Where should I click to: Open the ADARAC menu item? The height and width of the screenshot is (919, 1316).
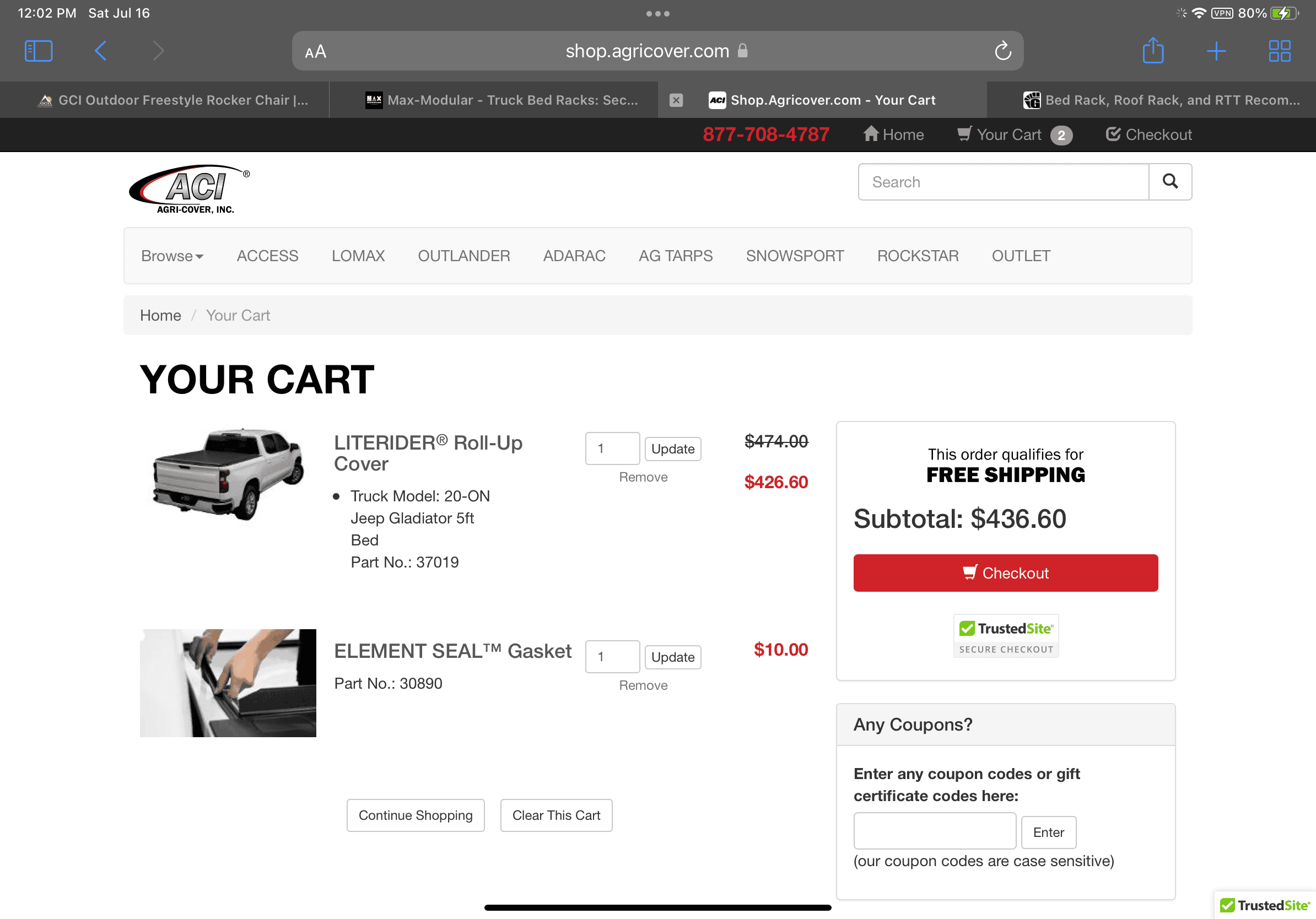(x=574, y=256)
